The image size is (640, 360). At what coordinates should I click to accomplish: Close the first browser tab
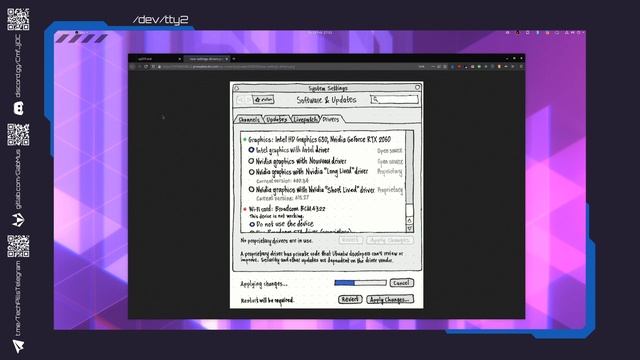[179, 59]
